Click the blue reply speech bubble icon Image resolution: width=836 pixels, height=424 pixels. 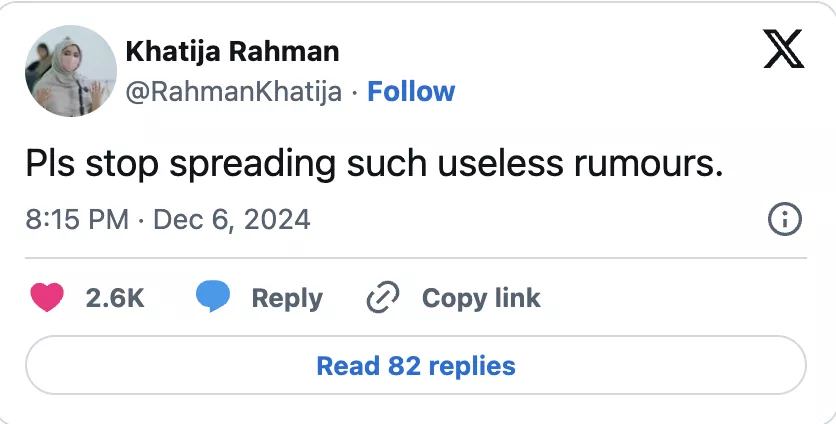click(x=212, y=297)
